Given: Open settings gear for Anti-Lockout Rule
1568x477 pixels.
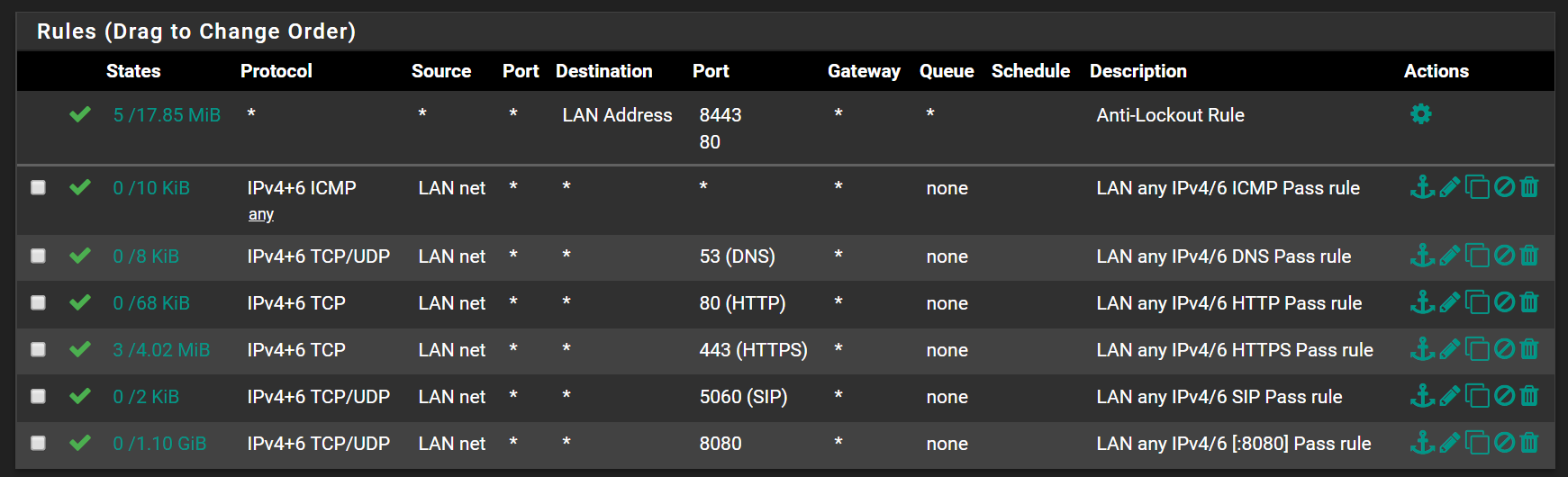Looking at the screenshot, I should click(1421, 114).
